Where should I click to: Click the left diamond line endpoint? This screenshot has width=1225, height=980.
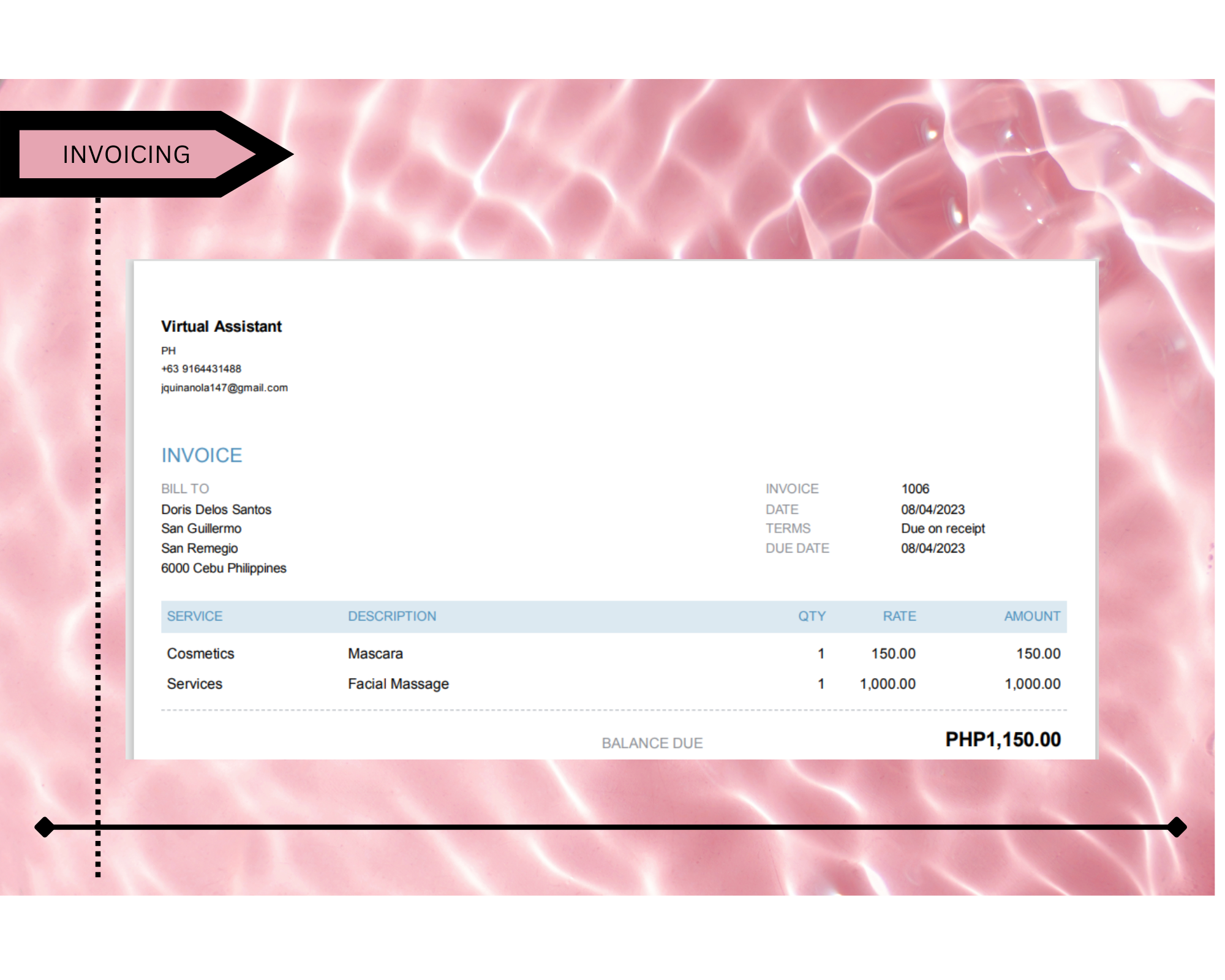pos(45,827)
